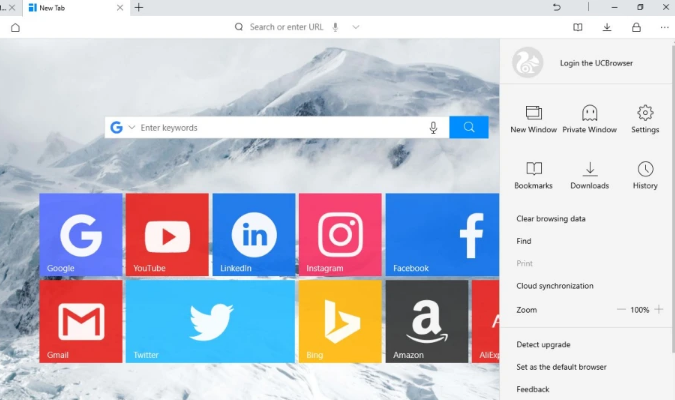Click the 100% zoom value
Screen dimensions: 675x400
point(640,310)
